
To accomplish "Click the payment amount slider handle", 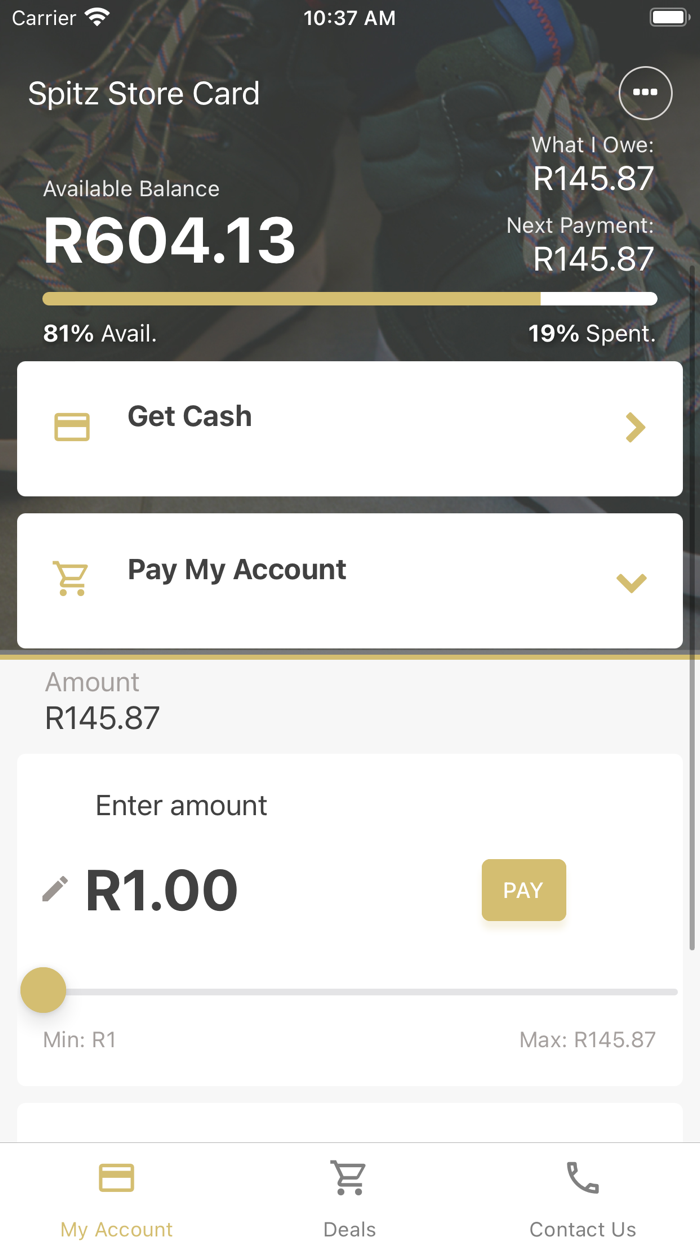I will click(x=43, y=991).
